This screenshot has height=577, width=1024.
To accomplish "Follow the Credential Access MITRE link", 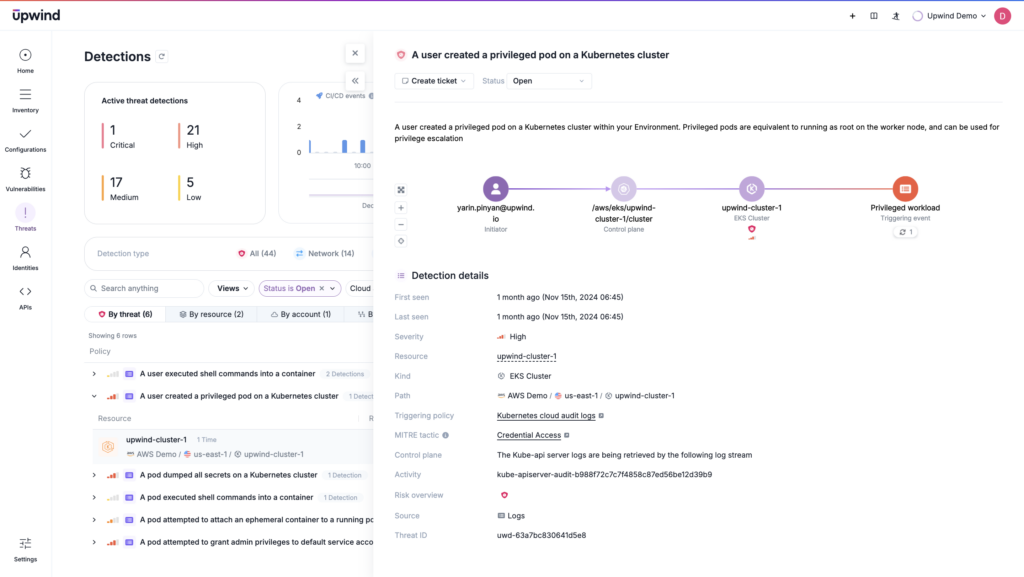I will click(x=528, y=435).
